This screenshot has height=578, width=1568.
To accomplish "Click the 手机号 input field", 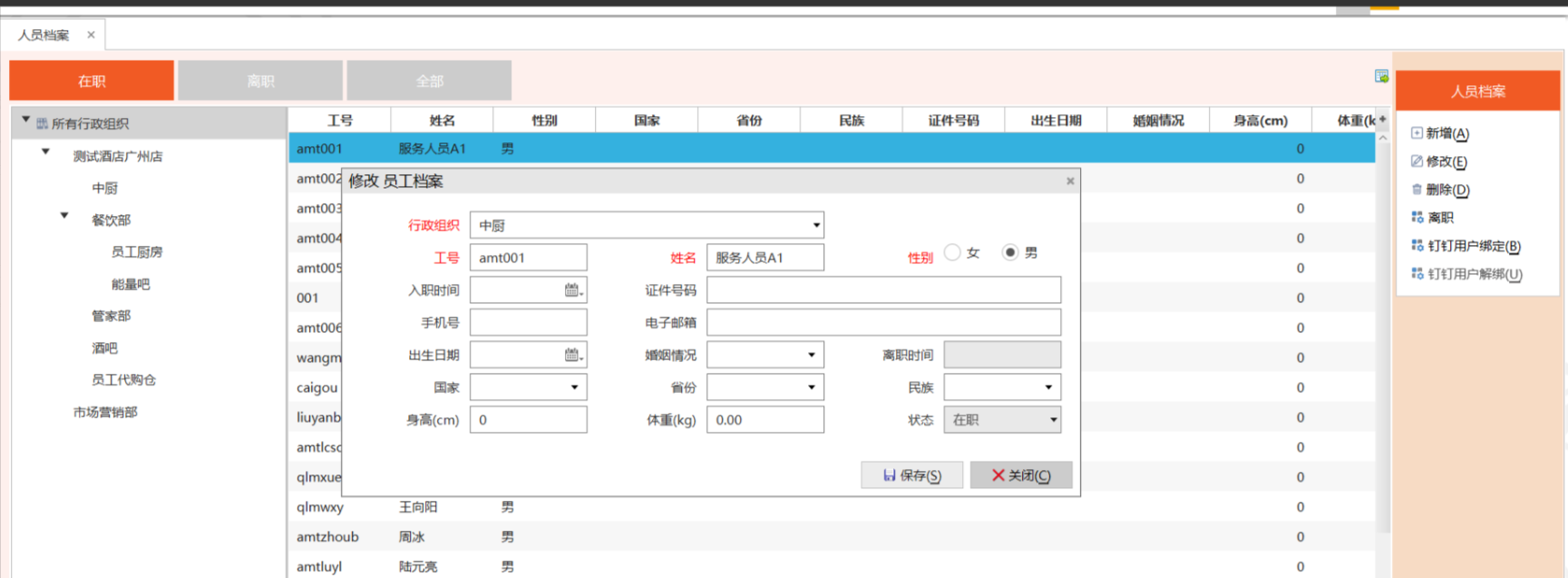I will [528, 323].
